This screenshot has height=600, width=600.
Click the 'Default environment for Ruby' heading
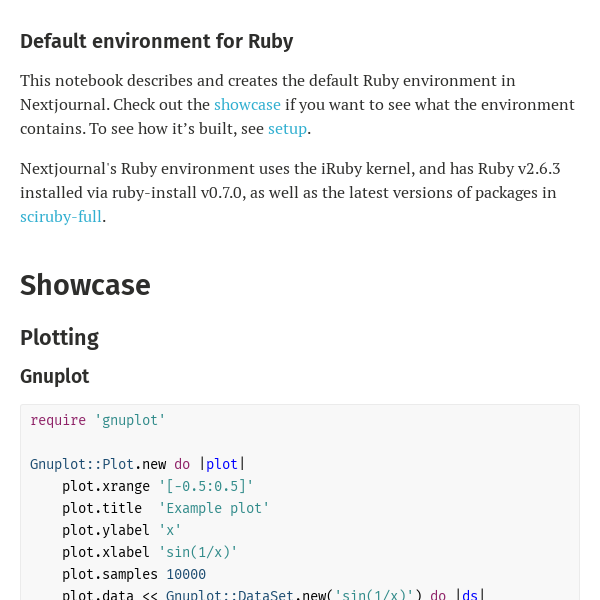(157, 41)
